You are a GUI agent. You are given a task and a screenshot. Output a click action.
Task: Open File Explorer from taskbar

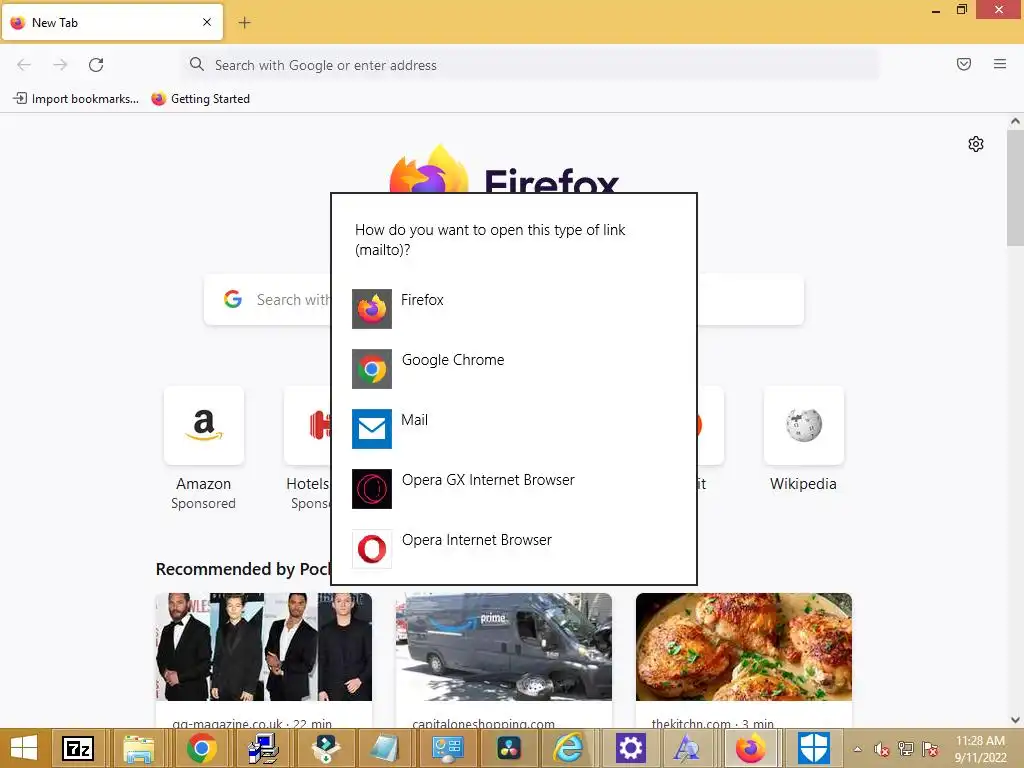point(139,748)
